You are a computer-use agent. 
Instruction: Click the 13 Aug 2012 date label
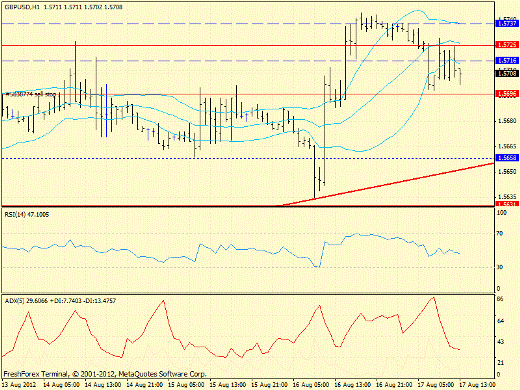18,385
